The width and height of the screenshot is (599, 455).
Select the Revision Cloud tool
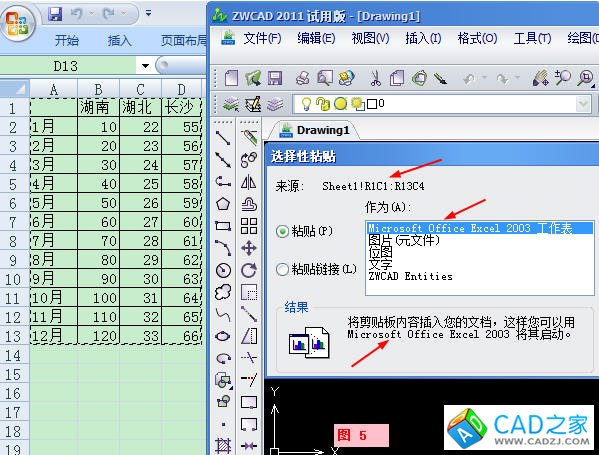point(223,293)
